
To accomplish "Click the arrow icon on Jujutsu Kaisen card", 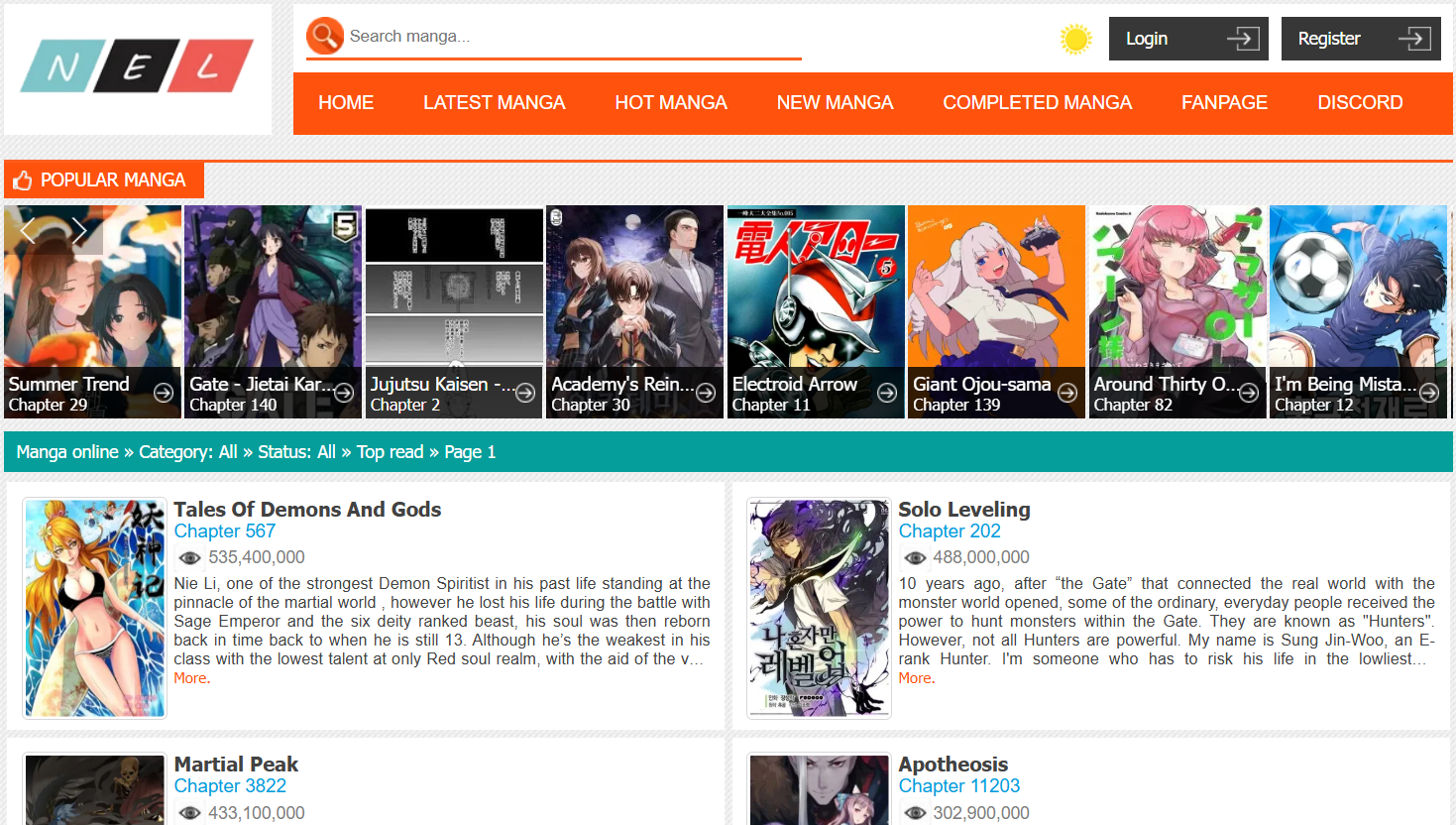I will click(x=525, y=394).
